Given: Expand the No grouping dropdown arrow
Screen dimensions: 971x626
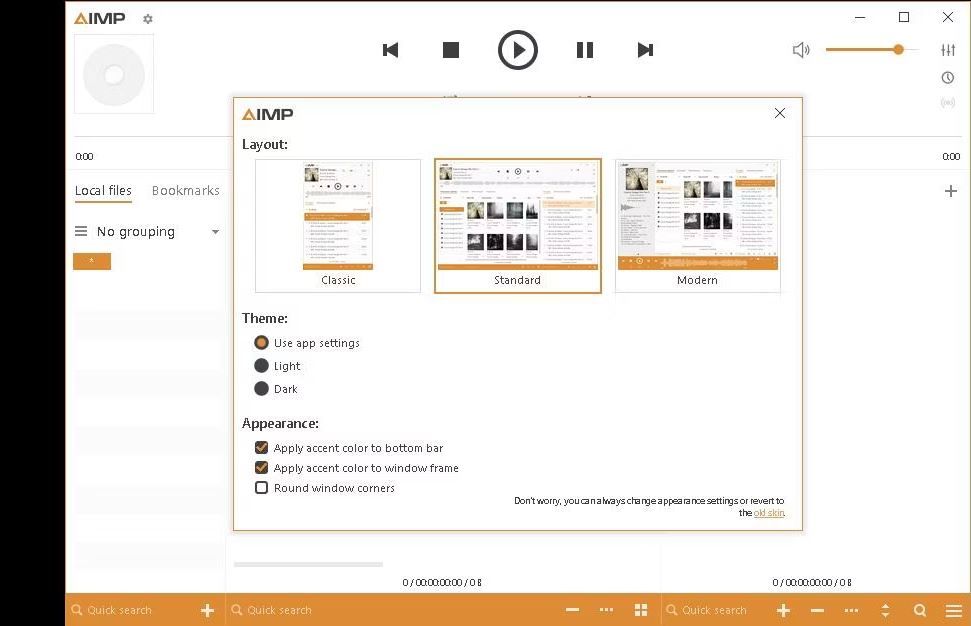Looking at the screenshot, I should (216, 232).
